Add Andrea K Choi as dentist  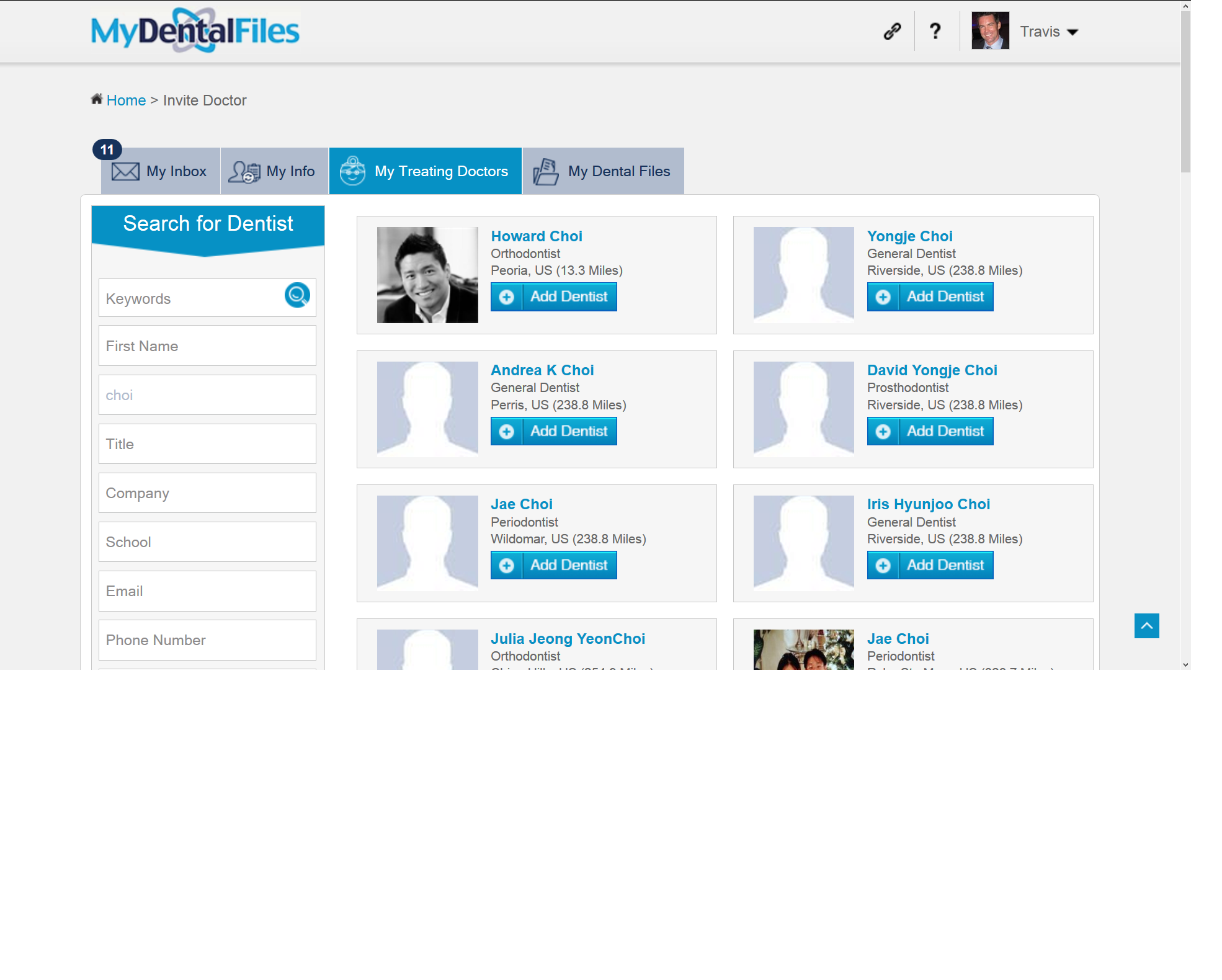(x=553, y=431)
